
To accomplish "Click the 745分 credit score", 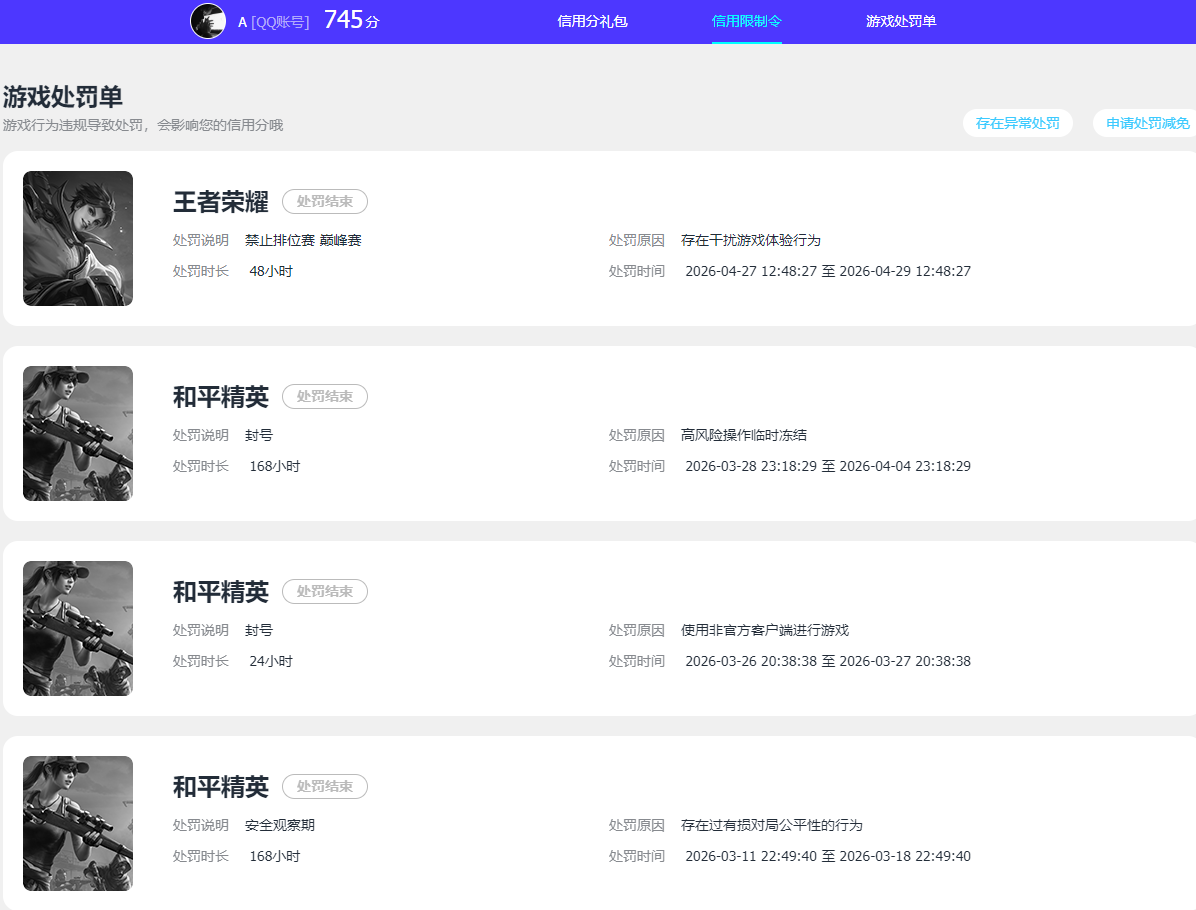I will click(352, 20).
